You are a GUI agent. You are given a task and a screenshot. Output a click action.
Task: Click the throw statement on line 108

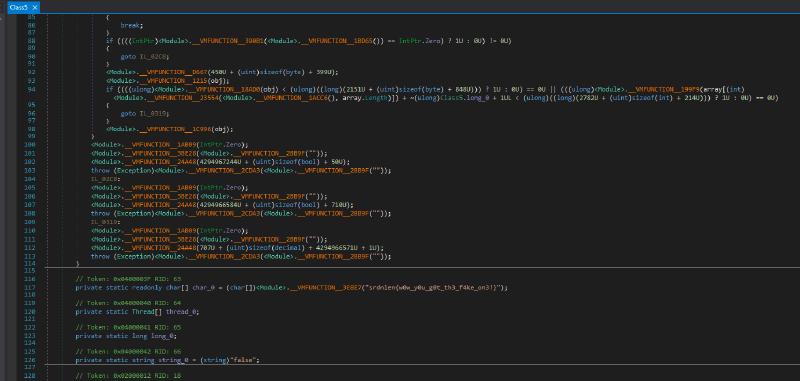pos(241,214)
